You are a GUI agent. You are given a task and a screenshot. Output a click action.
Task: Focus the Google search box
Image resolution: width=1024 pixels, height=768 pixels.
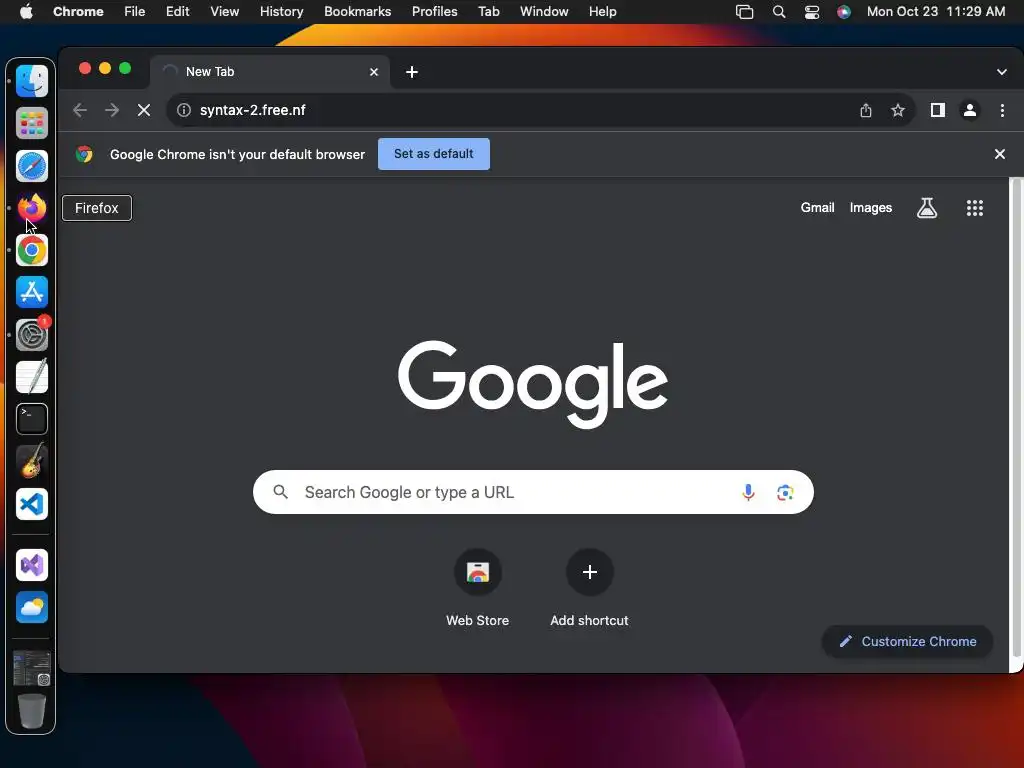533,492
